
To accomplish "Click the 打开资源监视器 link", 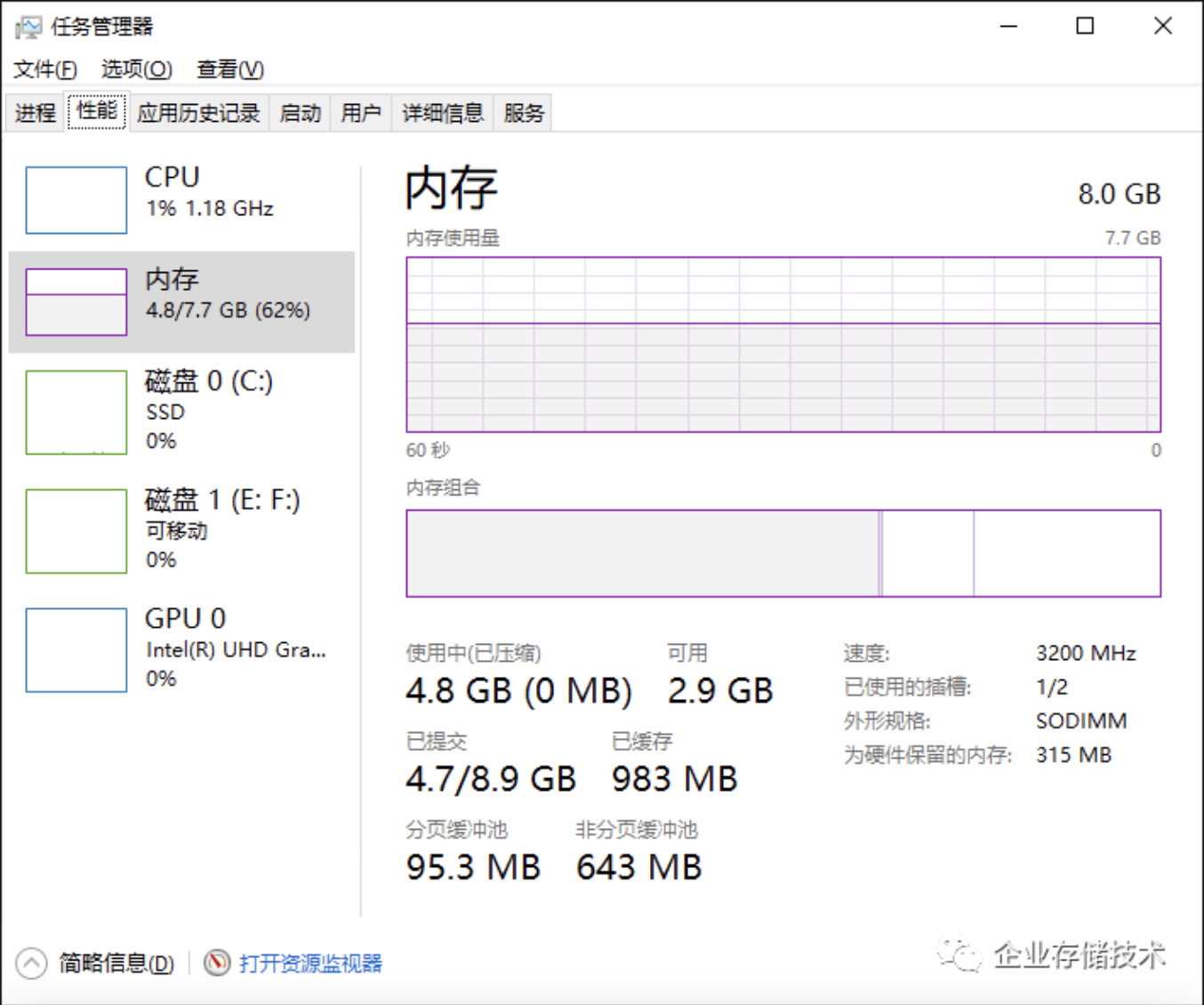I will 310,963.
